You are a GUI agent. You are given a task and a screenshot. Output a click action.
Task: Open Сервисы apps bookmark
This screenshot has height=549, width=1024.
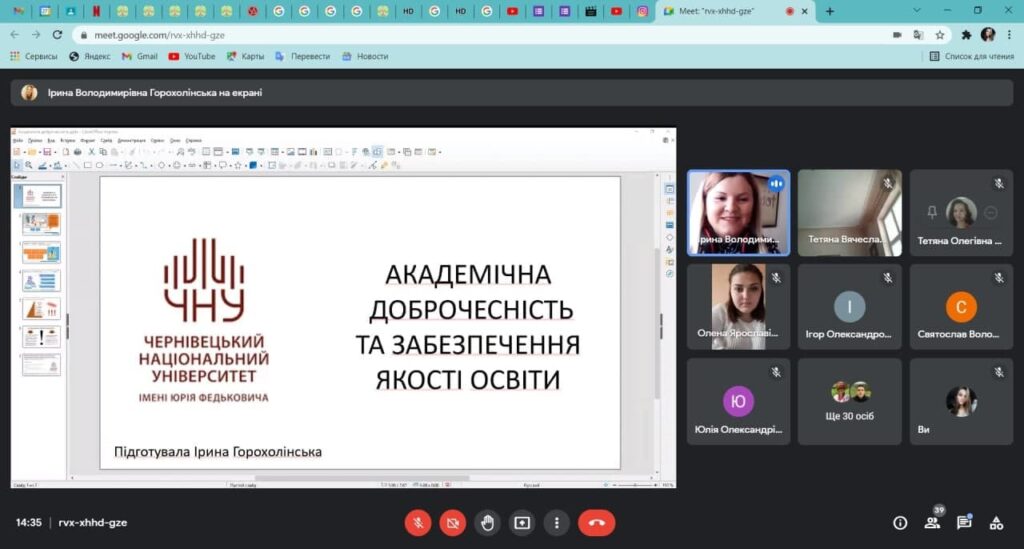34,56
